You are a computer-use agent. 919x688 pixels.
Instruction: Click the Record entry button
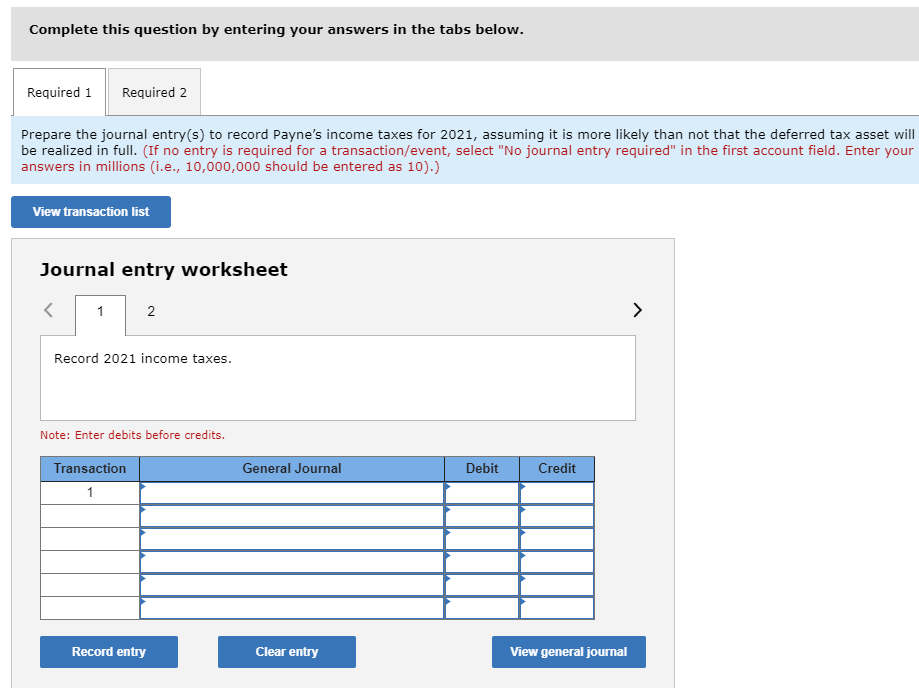coord(108,651)
